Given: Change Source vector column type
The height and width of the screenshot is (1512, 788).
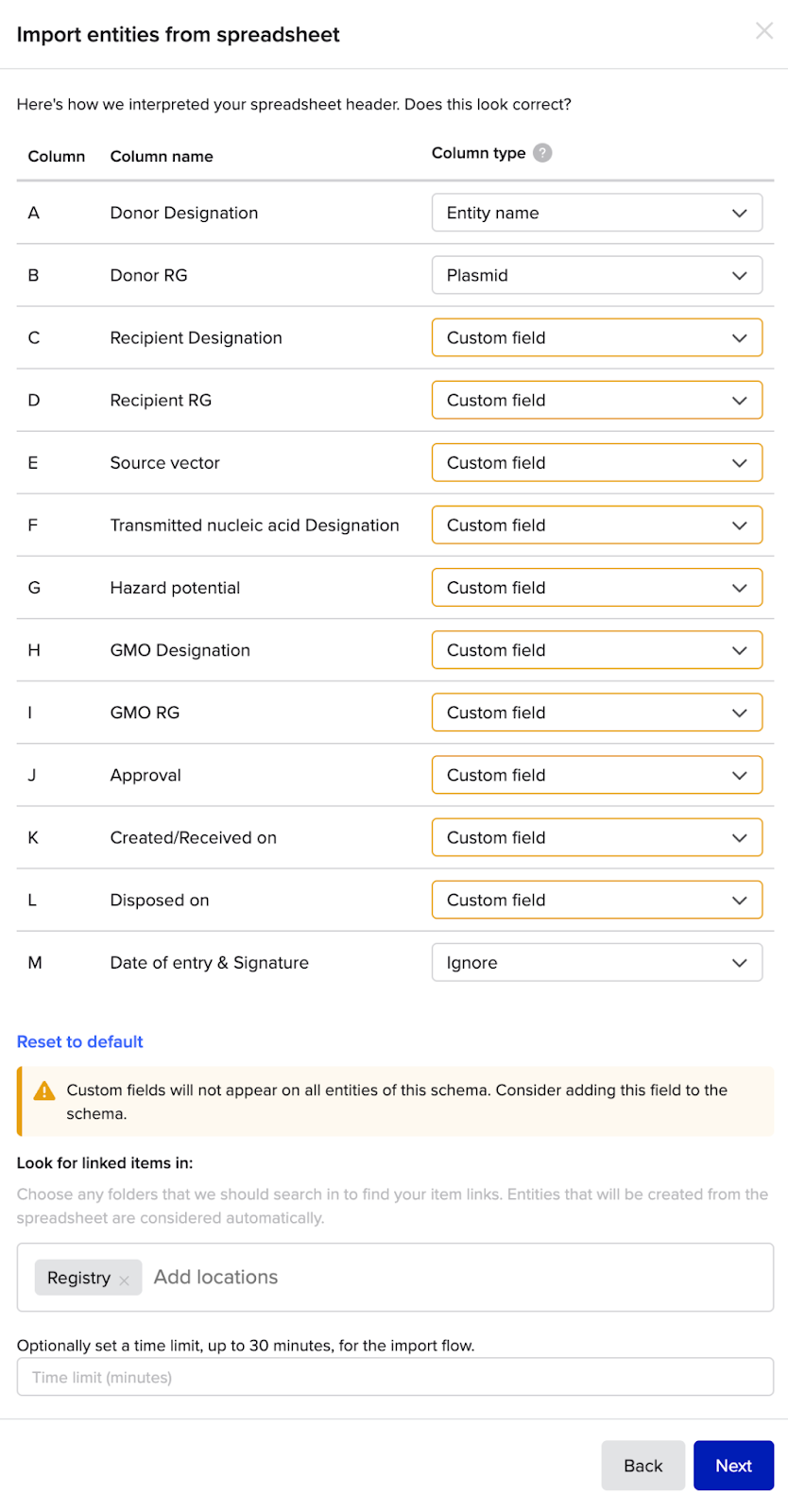Looking at the screenshot, I should tap(596, 462).
